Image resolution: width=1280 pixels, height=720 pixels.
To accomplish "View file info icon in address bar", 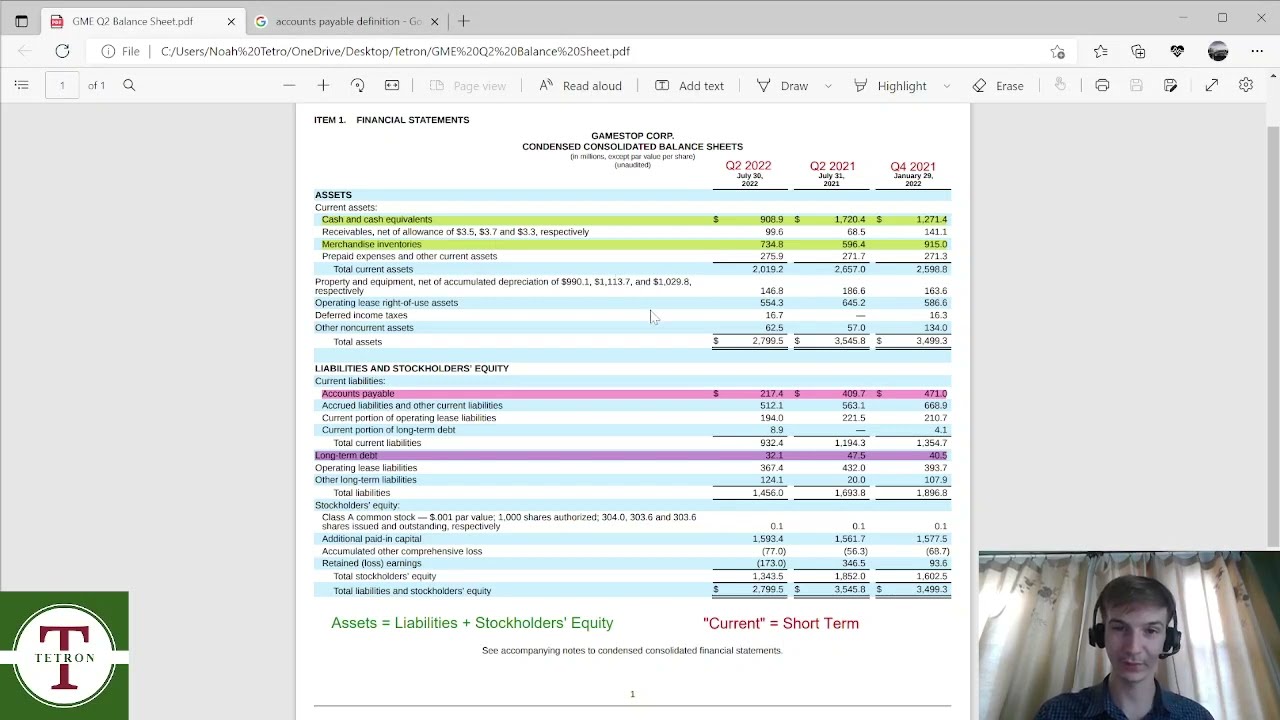I will click(x=108, y=51).
